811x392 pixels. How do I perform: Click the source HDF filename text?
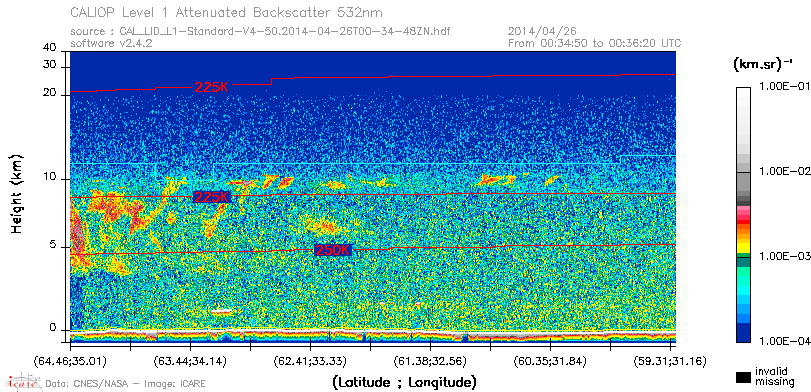pos(260,32)
